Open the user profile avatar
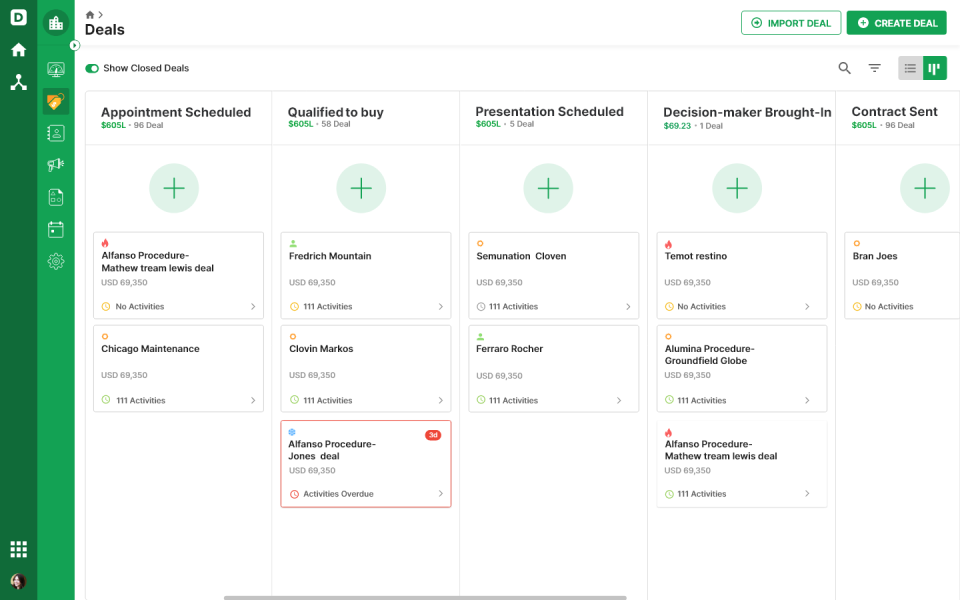Screen dimensions: 960x600 tap(18, 581)
